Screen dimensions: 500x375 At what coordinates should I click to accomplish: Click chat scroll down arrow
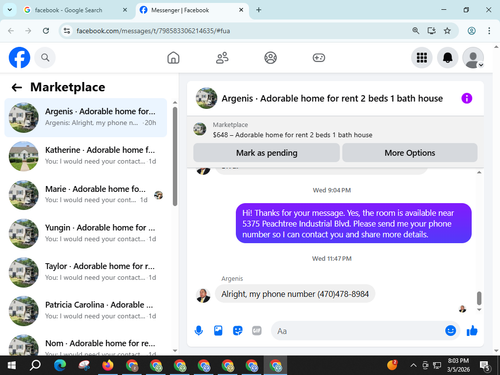point(479,310)
